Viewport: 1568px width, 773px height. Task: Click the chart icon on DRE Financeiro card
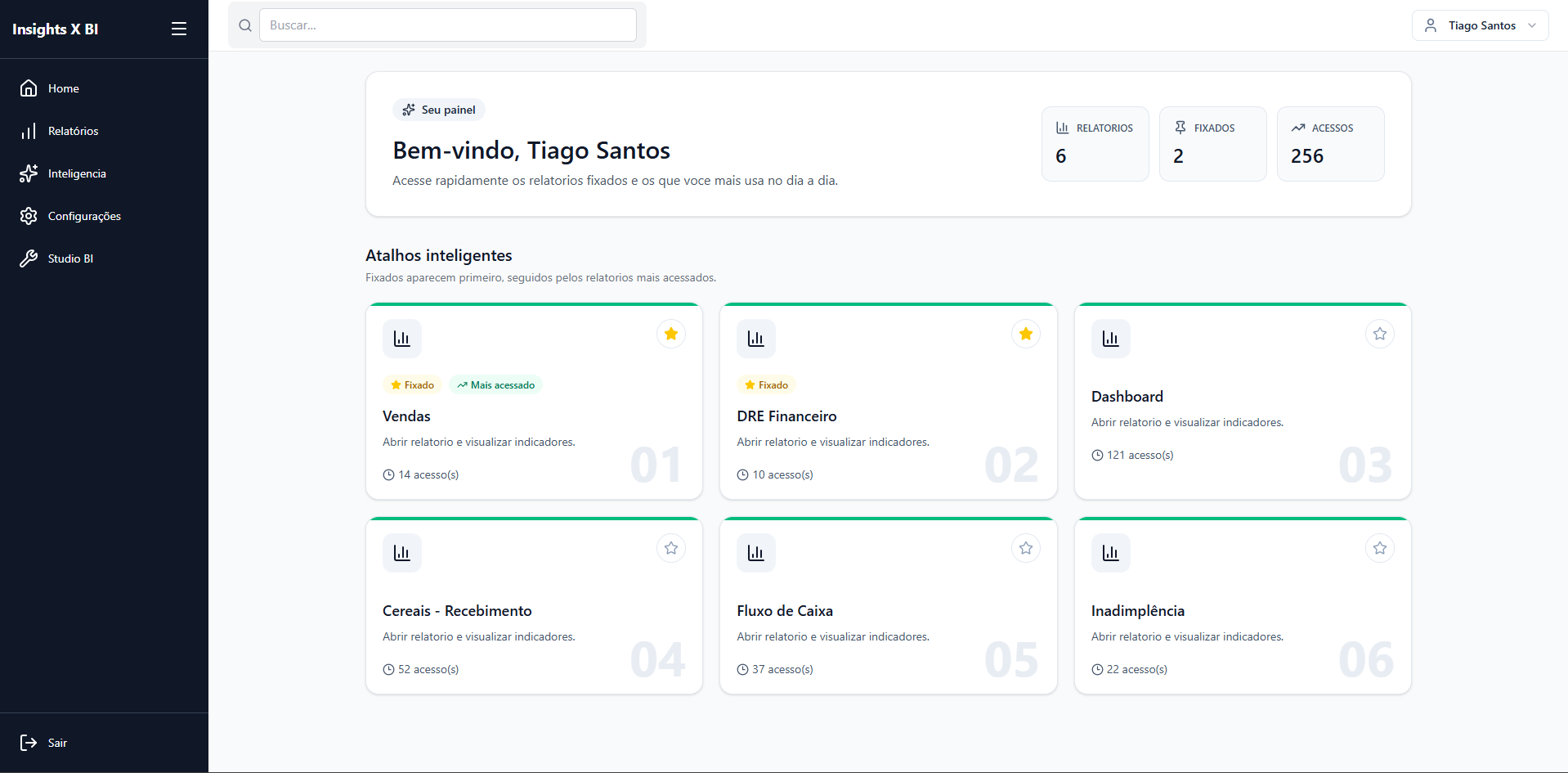(756, 339)
